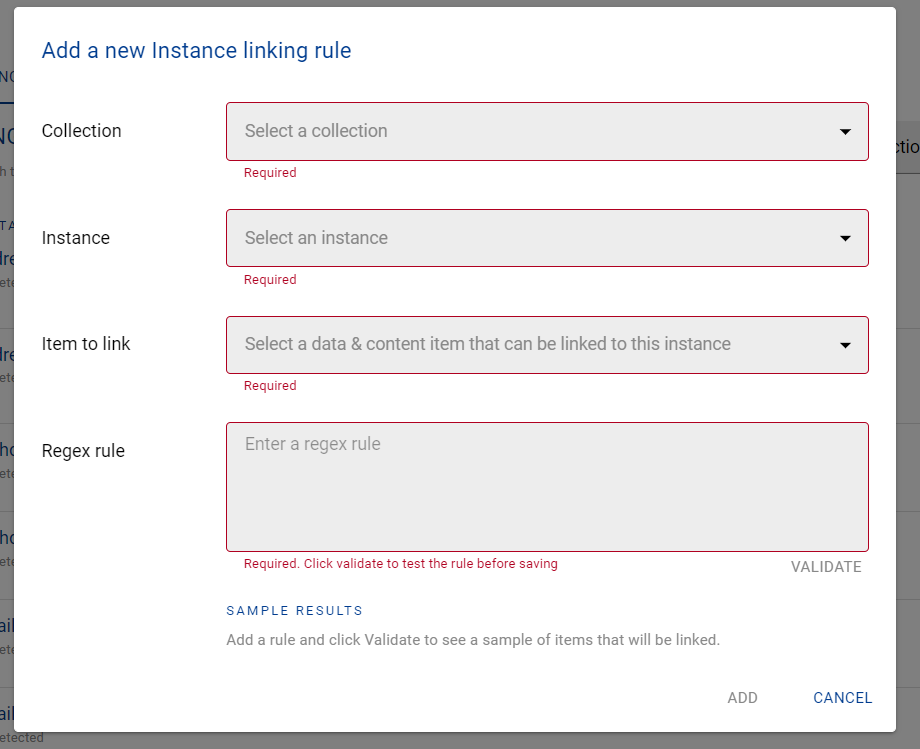Focus the 'Enter a regex rule' text area
The height and width of the screenshot is (749, 920).
click(547, 487)
